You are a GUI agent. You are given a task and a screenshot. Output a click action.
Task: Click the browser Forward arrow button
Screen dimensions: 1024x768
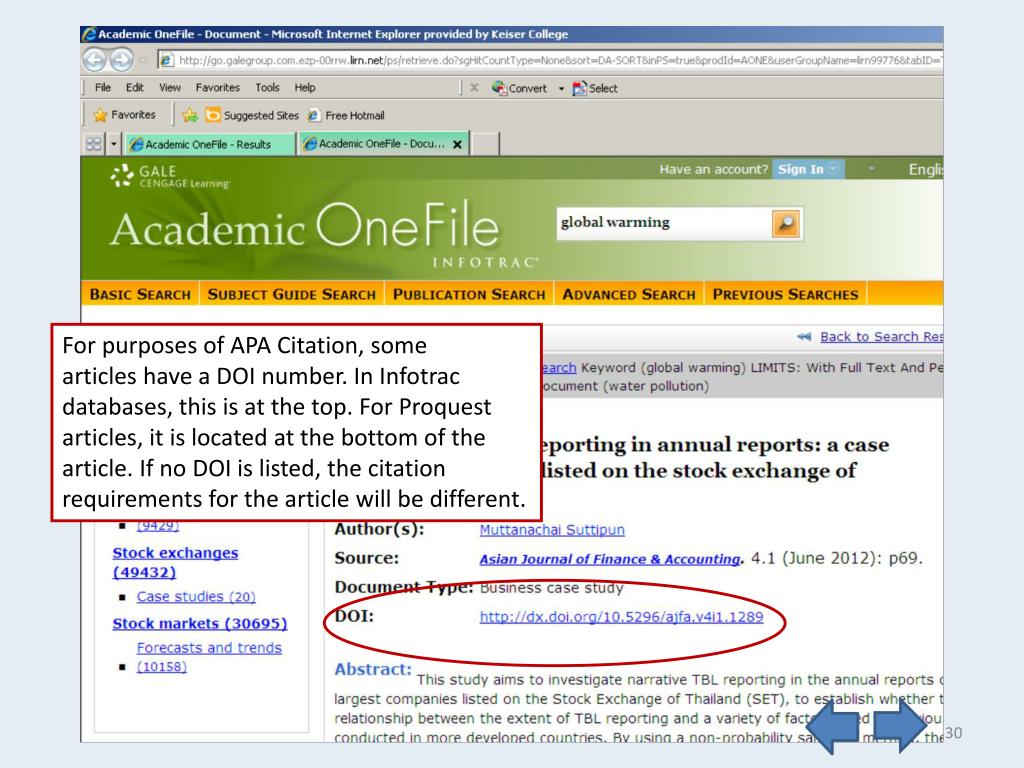click(121, 60)
